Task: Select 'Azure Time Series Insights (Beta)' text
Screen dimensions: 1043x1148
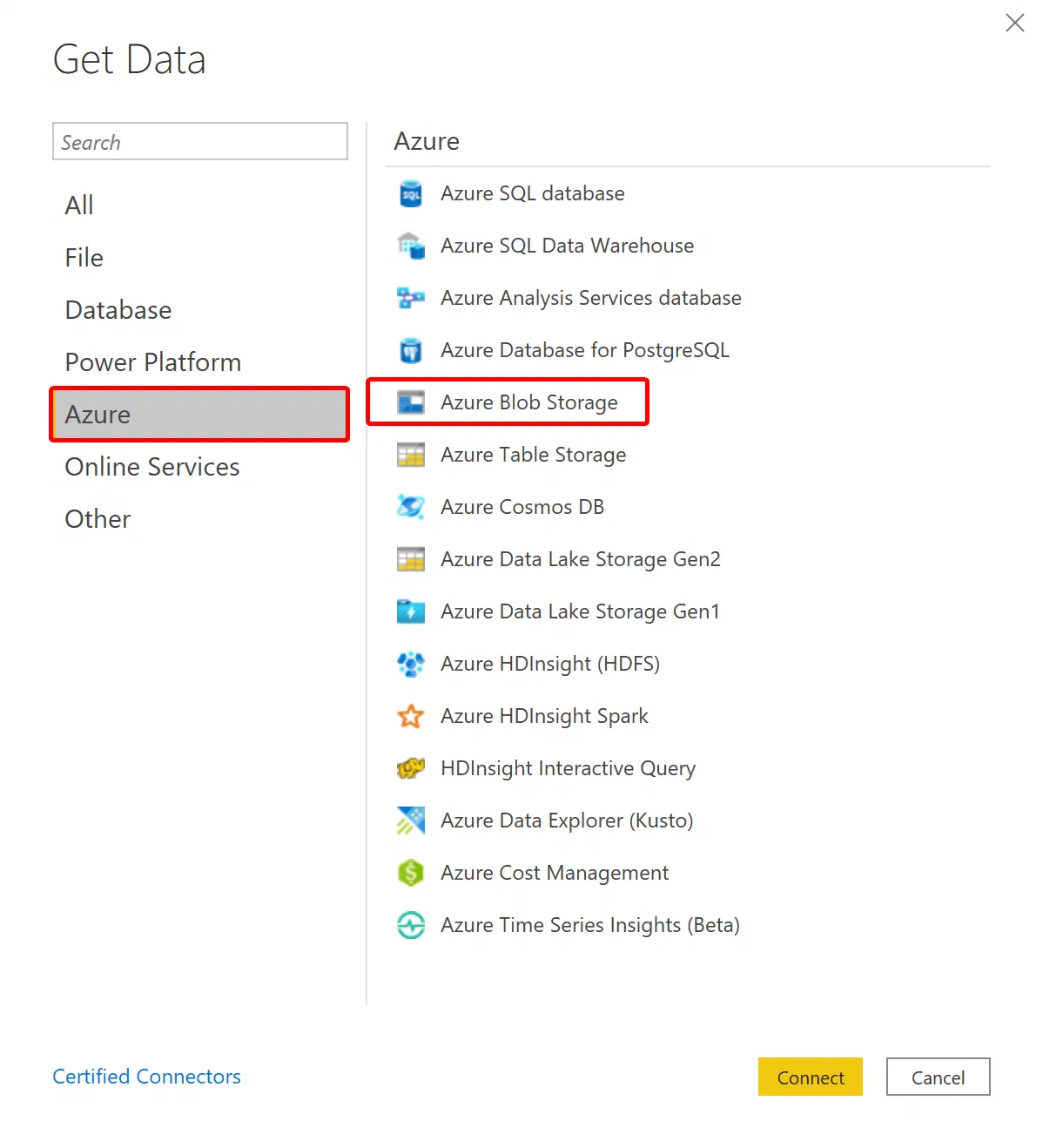Action: coord(590,925)
